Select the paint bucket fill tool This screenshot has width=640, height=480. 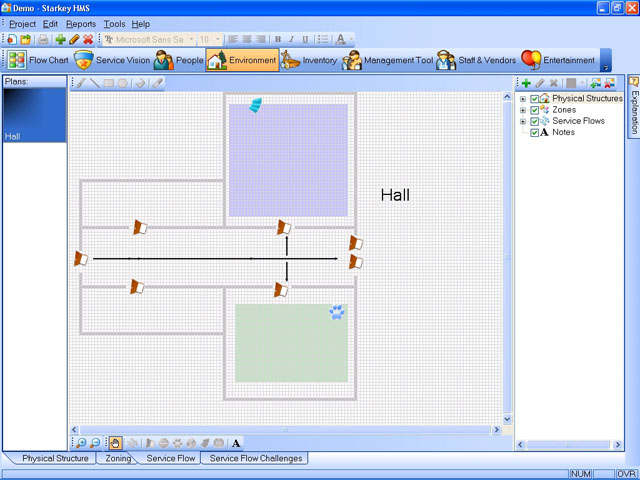(140, 83)
